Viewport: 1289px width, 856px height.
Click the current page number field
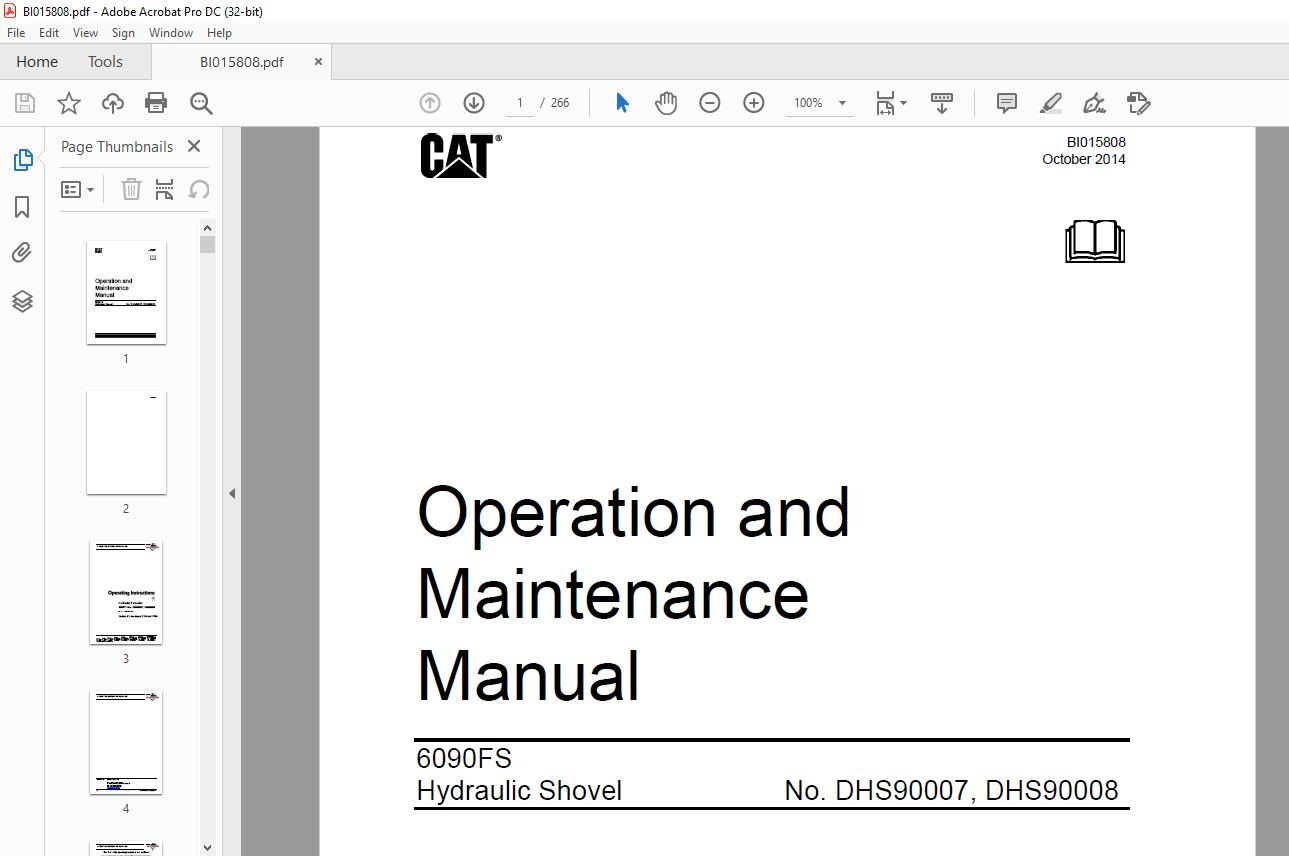[x=520, y=103]
